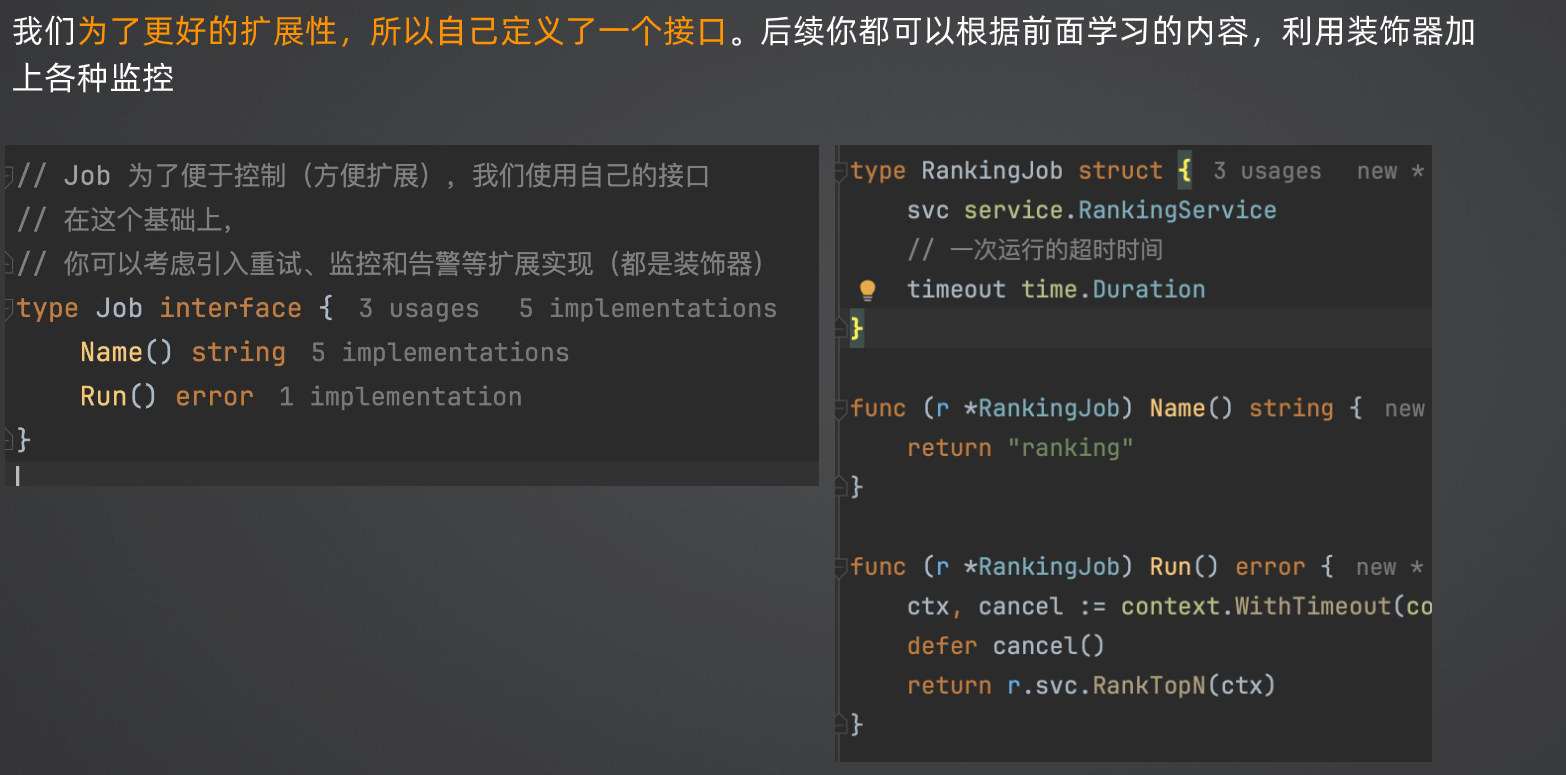
Task: Click the yellow lightbulb intention icon beside timeout
Action: coord(867,290)
